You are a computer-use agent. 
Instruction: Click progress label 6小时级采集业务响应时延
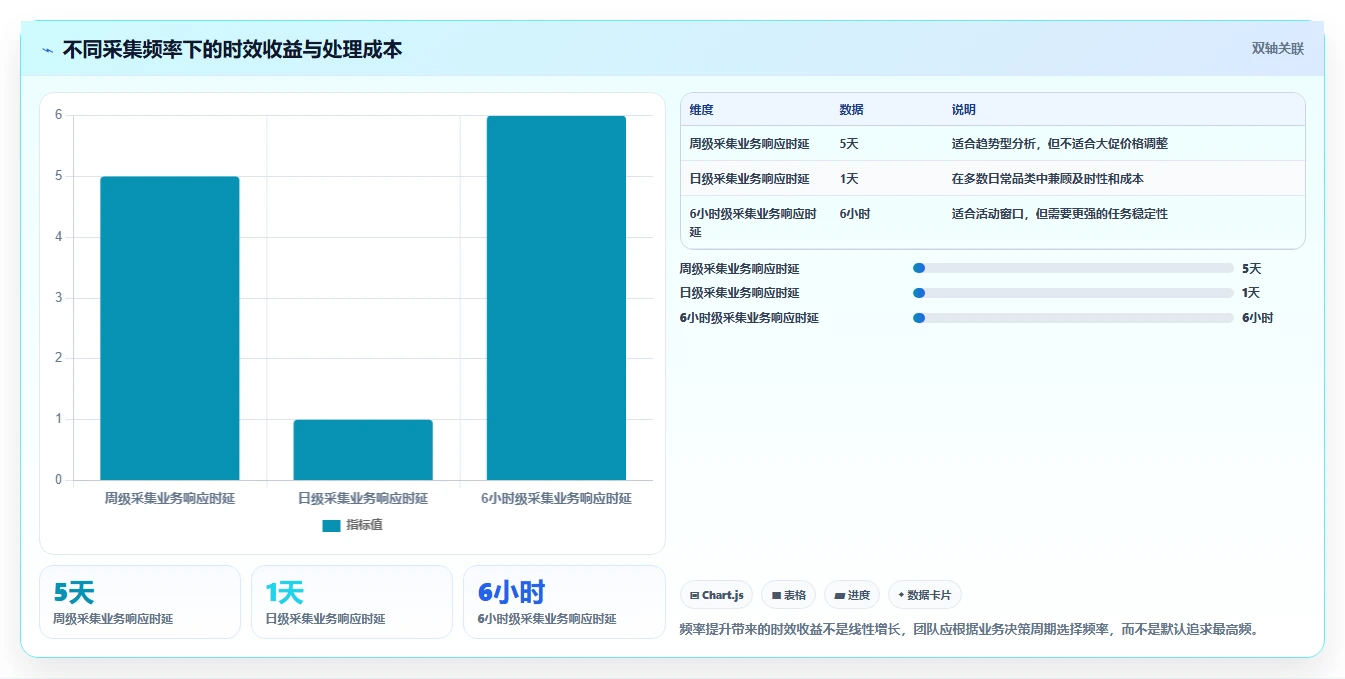point(749,318)
